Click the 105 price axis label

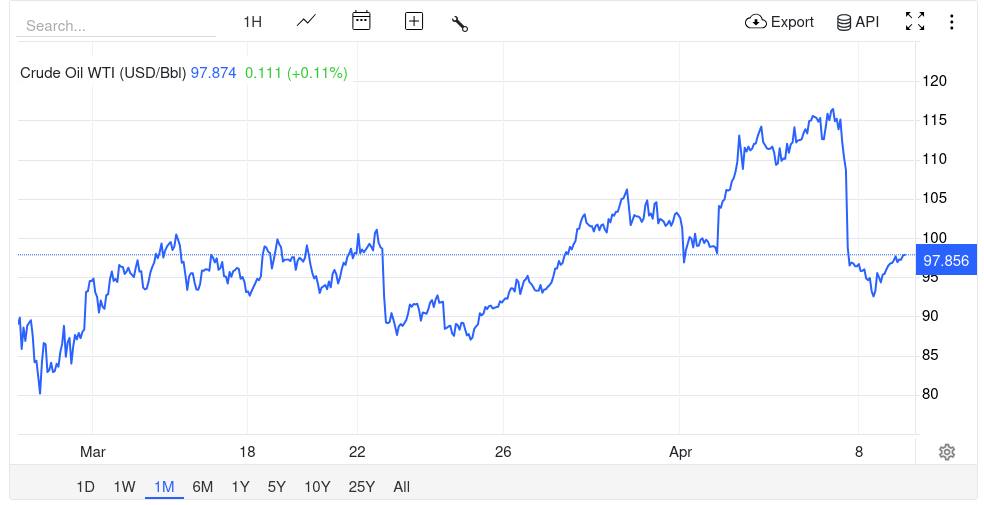[934, 198]
